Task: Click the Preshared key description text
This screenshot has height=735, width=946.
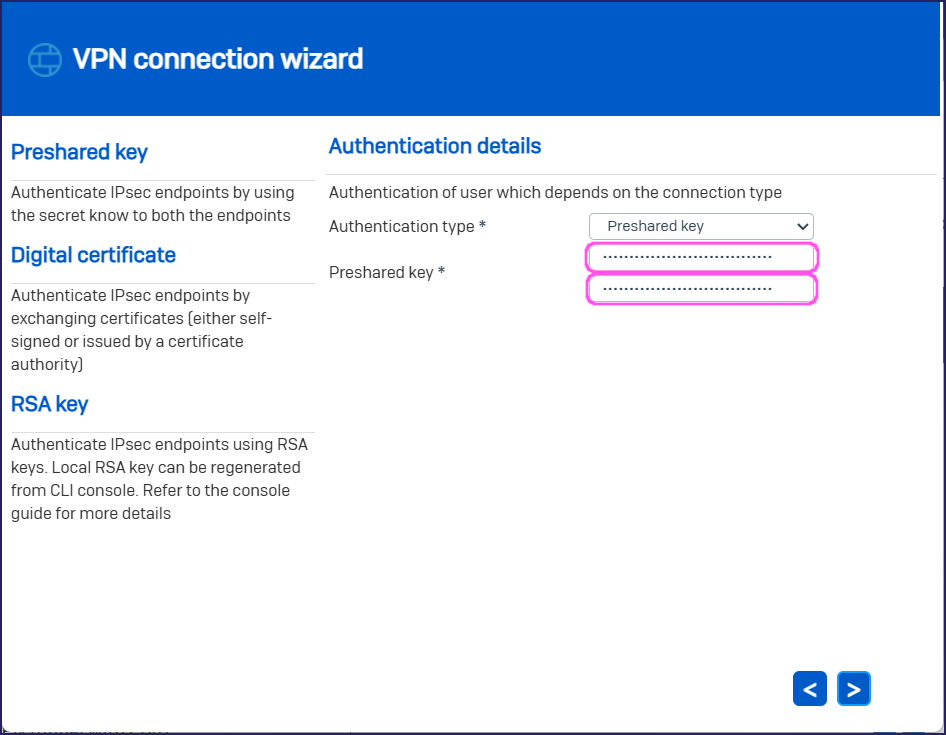Action: point(152,204)
